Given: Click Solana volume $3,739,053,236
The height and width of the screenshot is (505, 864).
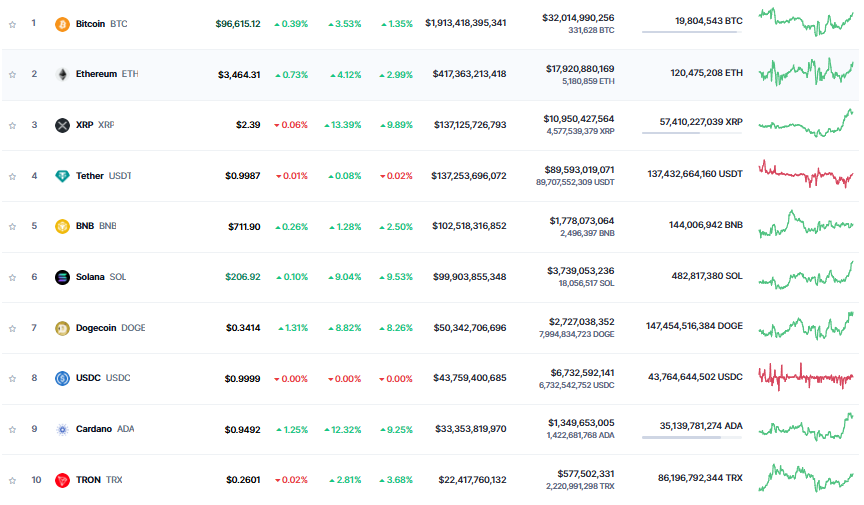Looking at the screenshot, I should click(580, 270).
